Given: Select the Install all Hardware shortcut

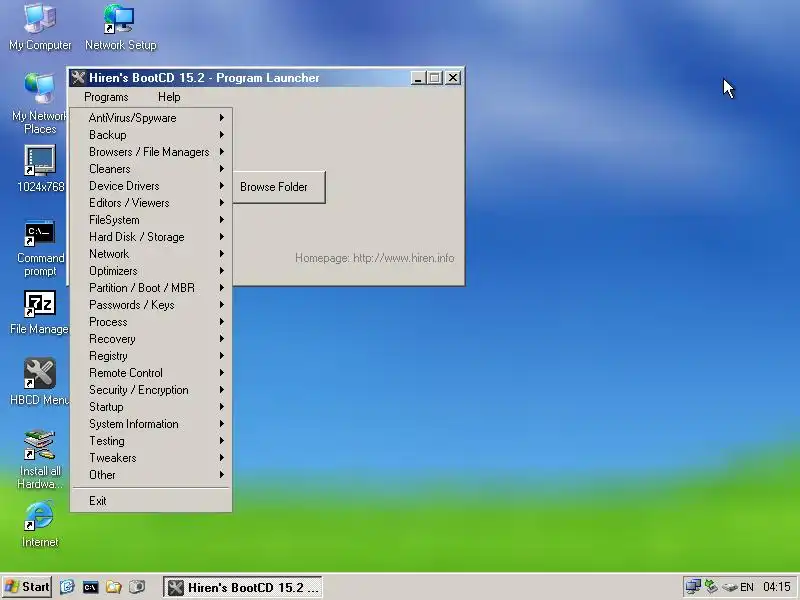Looking at the screenshot, I should (x=40, y=459).
